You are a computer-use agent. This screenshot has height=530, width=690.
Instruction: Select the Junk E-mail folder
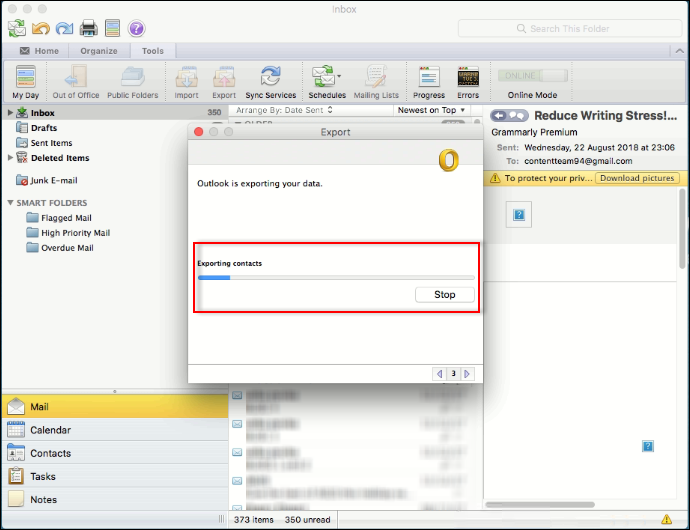pyautogui.click(x=54, y=180)
